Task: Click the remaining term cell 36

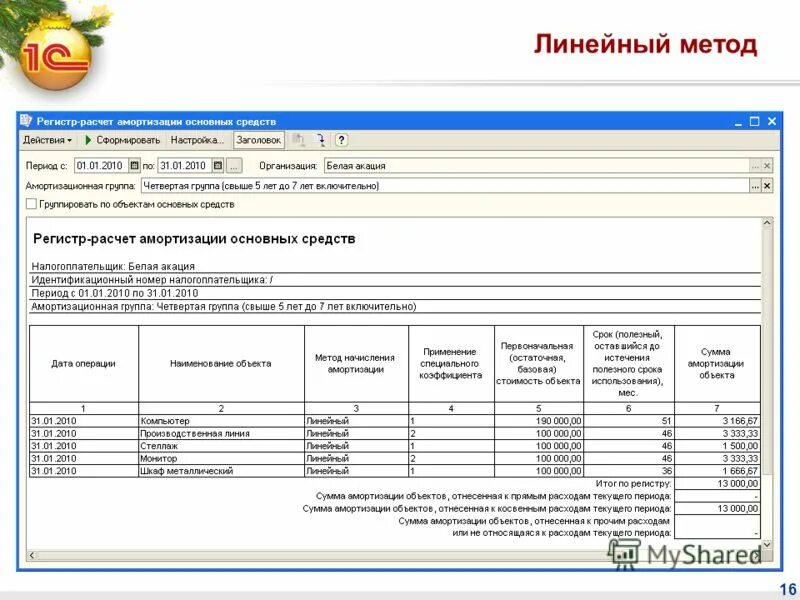Action: 629,471
